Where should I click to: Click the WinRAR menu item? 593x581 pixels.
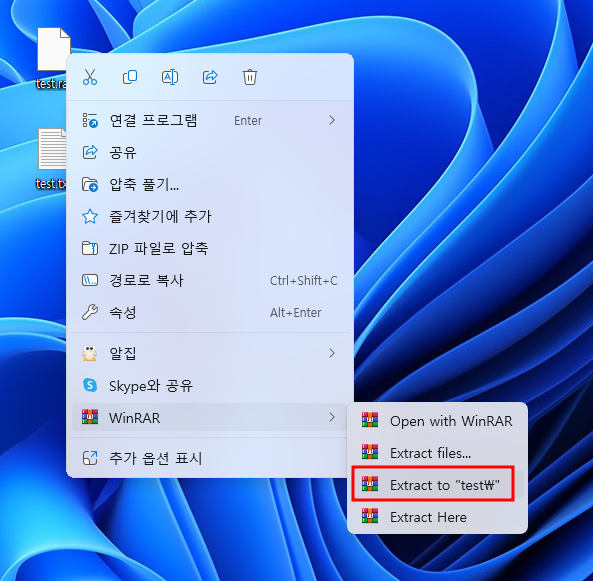click(x=210, y=417)
